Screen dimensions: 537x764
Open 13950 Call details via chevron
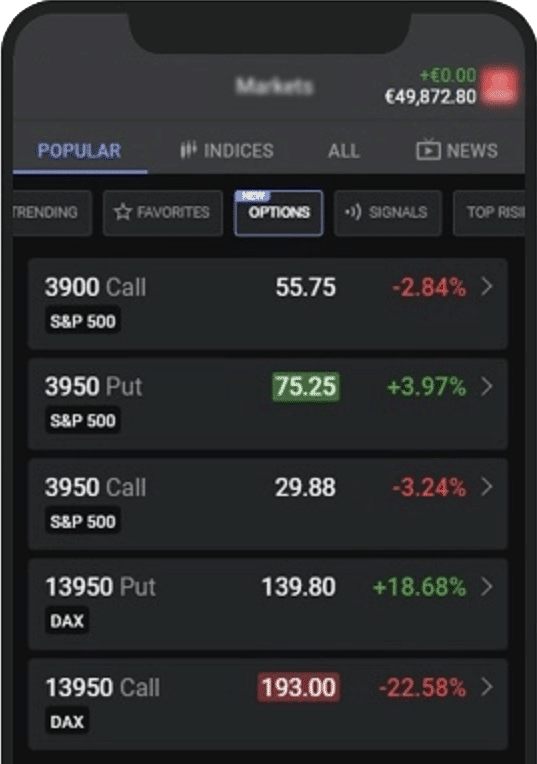coord(486,687)
